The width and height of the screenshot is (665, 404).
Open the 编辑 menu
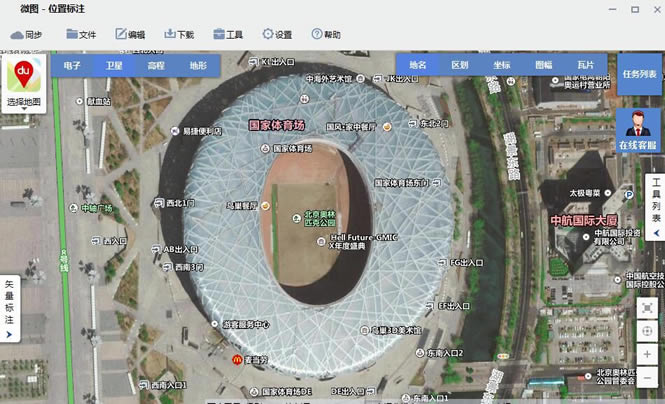point(130,34)
